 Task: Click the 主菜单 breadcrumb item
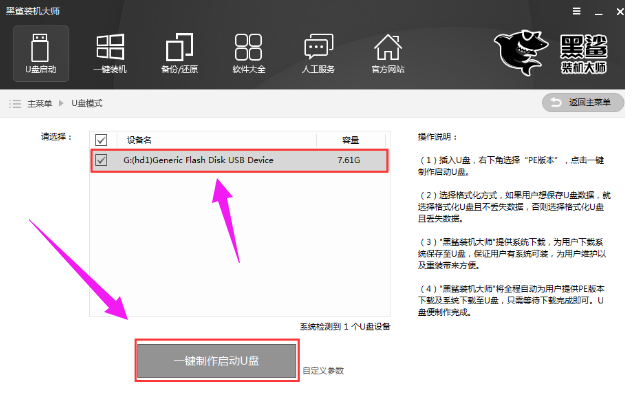(x=40, y=104)
